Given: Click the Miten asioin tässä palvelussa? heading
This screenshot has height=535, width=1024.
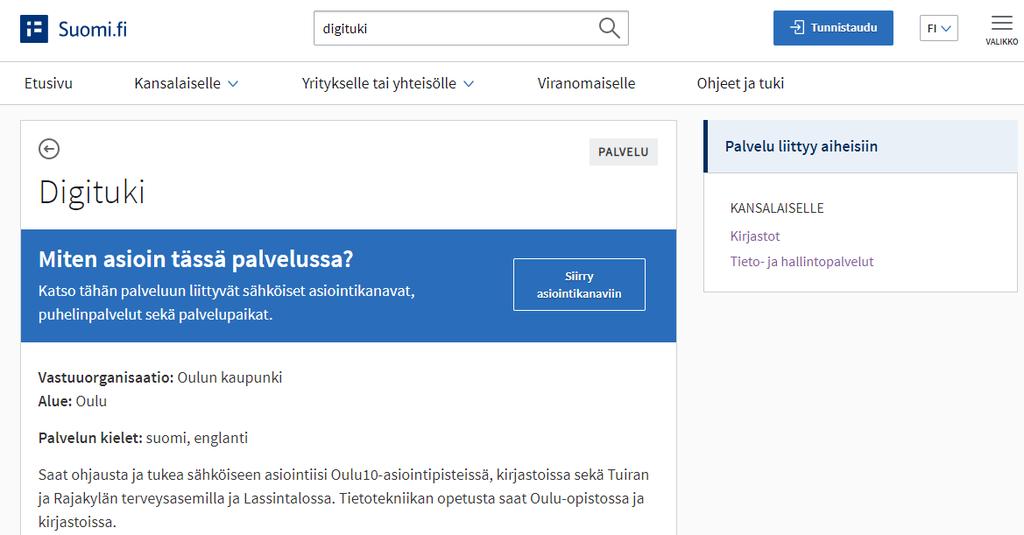Looking at the screenshot, I should tap(196, 259).
